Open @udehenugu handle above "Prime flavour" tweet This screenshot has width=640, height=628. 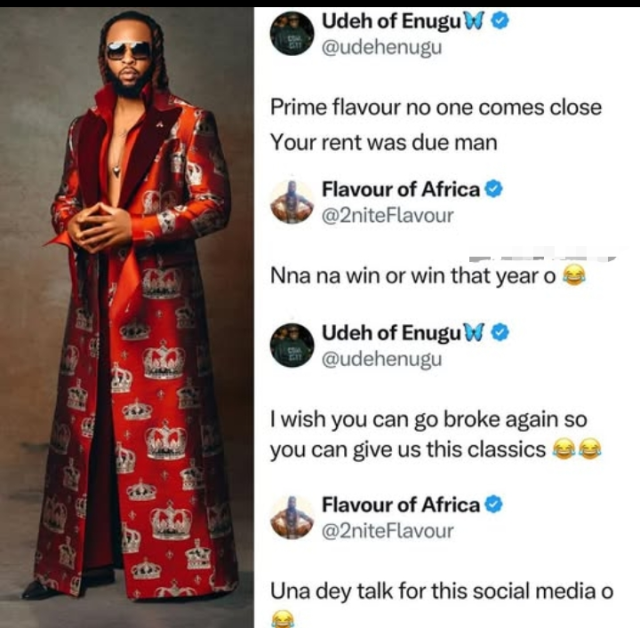click(381, 45)
